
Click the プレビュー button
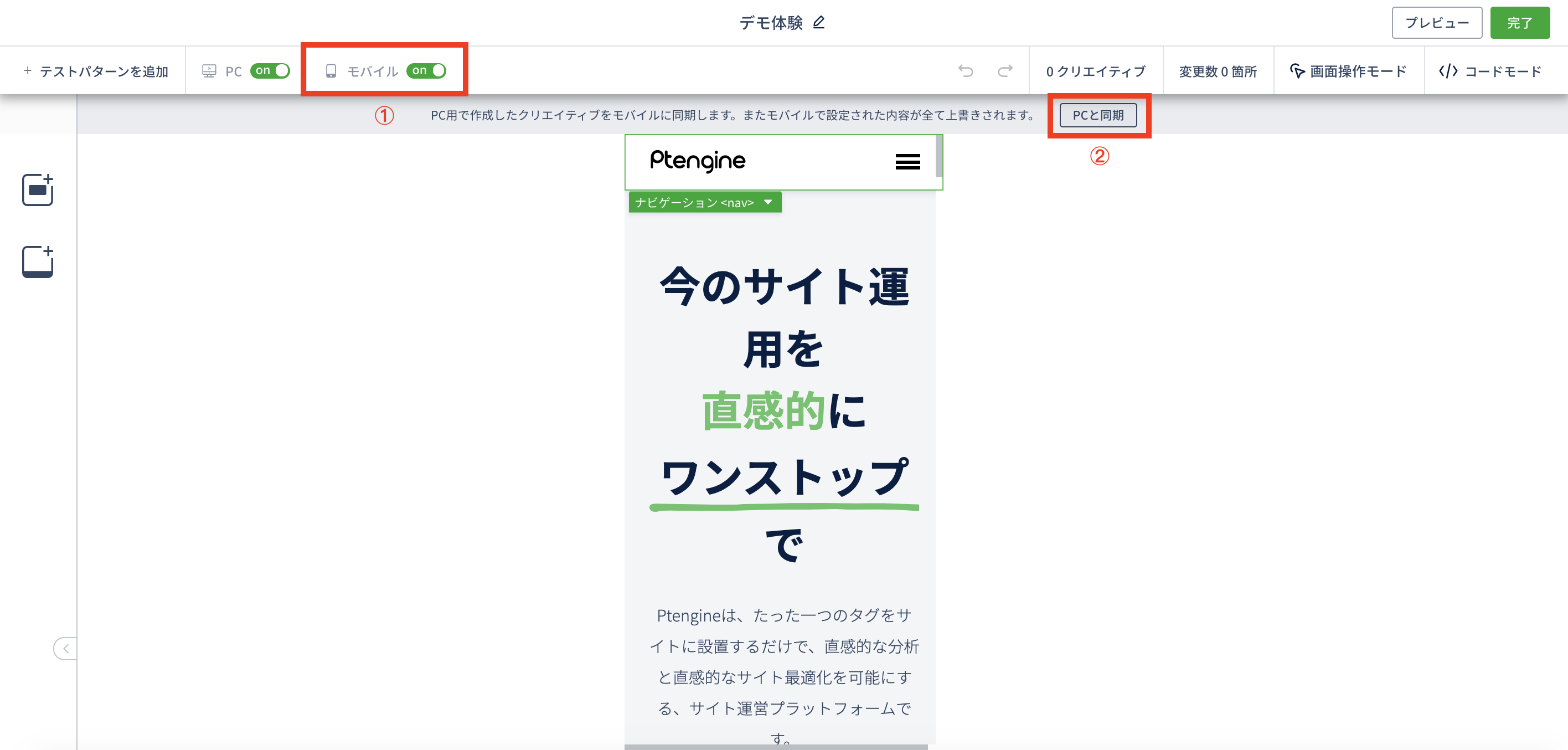(x=1437, y=23)
